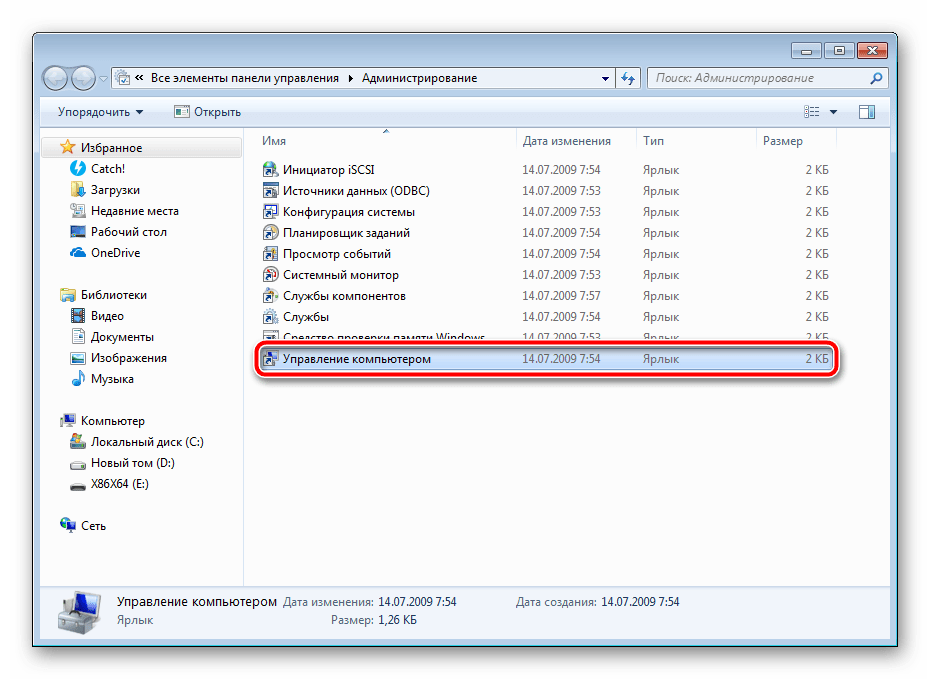This screenshot has width=930, height=679.
Task: Click the Открыть toolbar button
Action: click(208, 111)
